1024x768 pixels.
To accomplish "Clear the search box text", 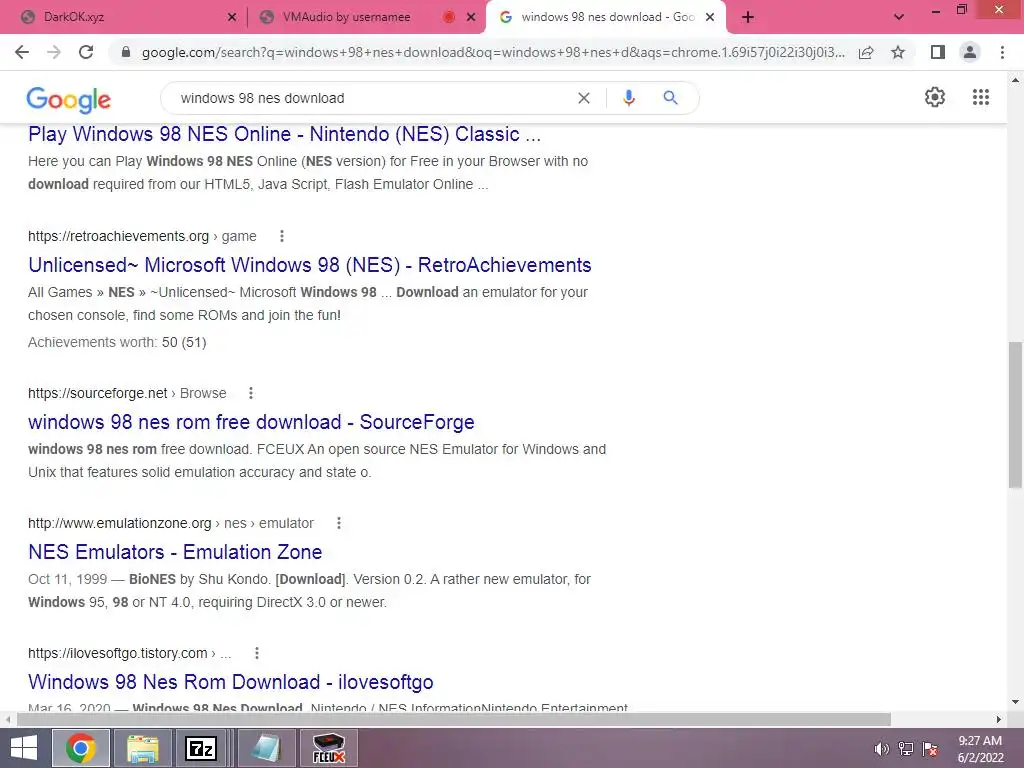I will pyautogui.click(x=584, y=98).
